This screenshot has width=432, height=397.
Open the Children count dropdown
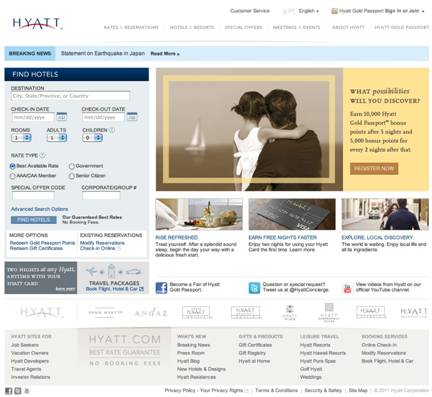tap(92, 138)
